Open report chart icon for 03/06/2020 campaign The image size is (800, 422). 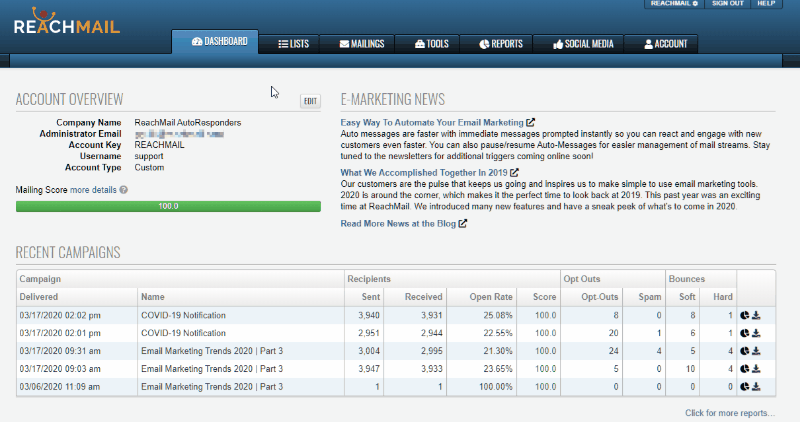[x=744, y=387]
